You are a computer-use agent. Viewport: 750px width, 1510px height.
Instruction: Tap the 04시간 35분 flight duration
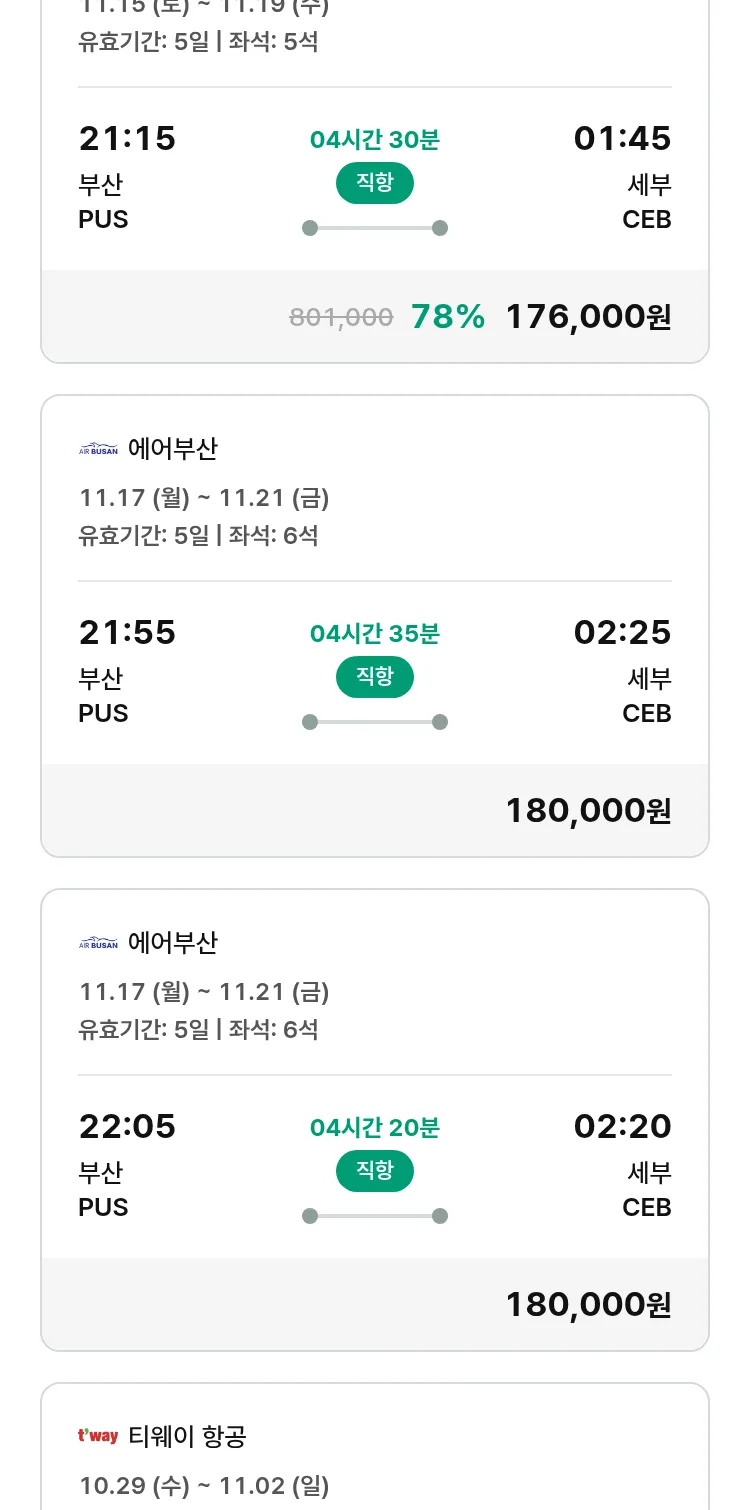click(374, 634)
